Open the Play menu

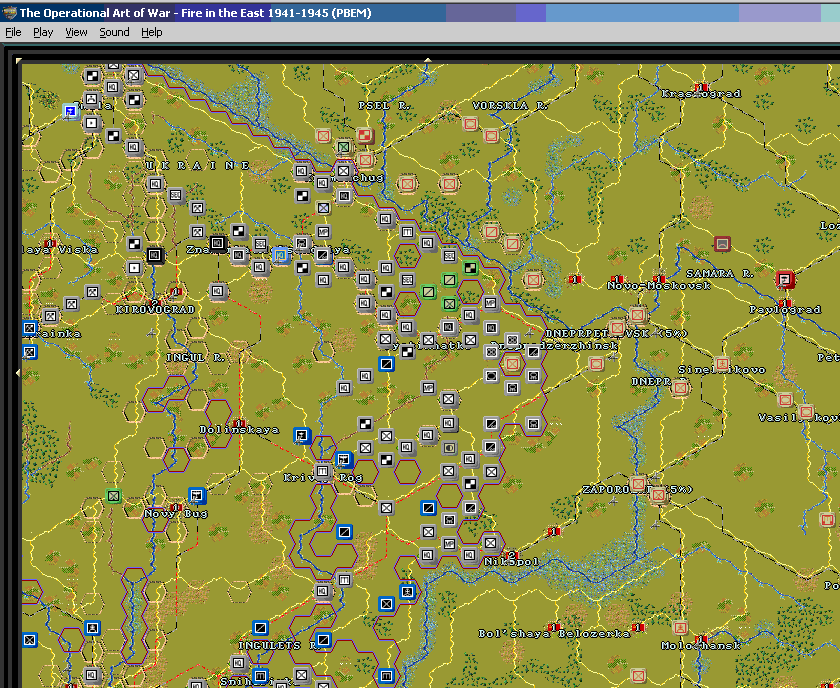(x=43, y=32)
